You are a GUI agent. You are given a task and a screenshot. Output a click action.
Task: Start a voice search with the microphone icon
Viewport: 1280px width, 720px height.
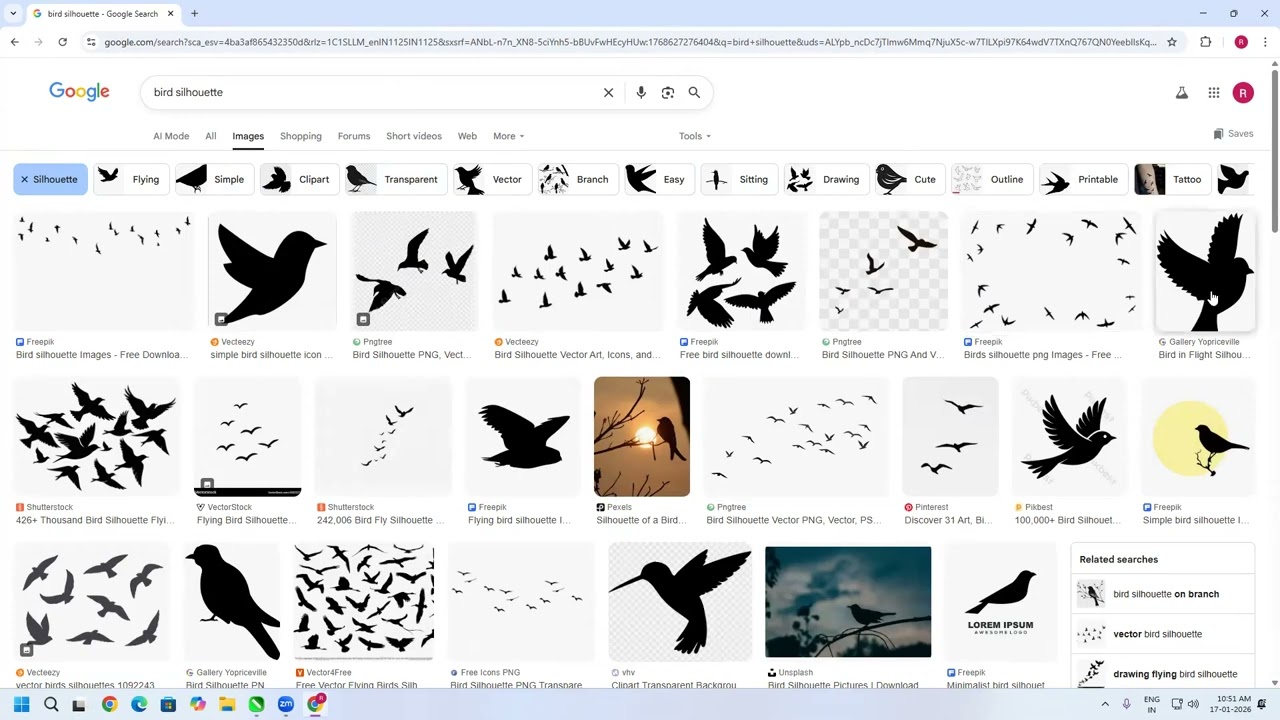pos(641,92)
